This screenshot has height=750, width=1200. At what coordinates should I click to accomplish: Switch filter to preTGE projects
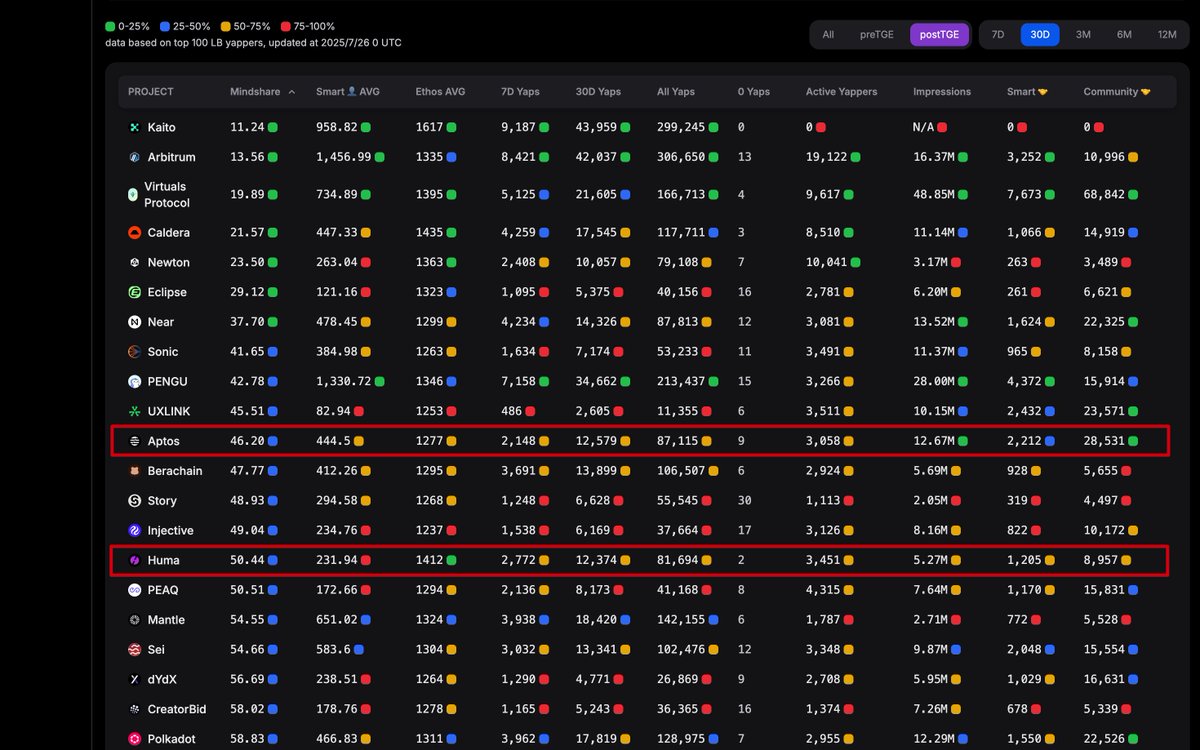(877, 35)
